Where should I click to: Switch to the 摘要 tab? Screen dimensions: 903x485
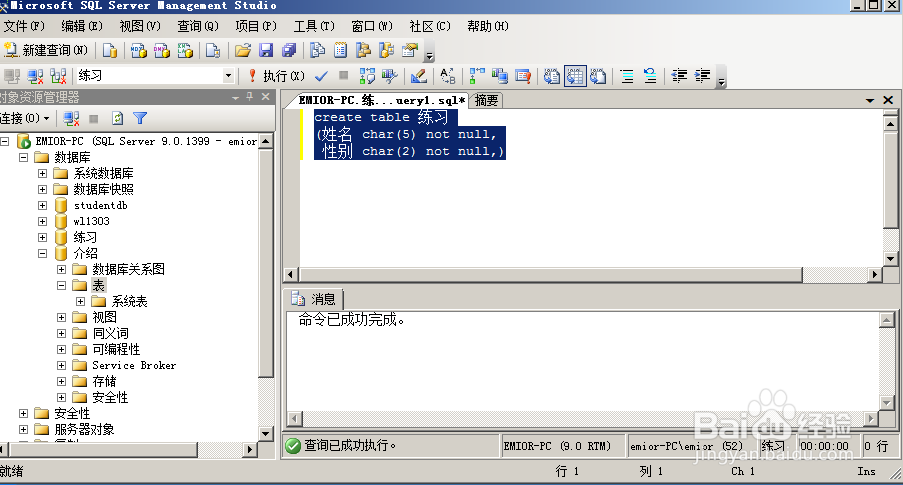pyautogui.click(x=487, y=100)
